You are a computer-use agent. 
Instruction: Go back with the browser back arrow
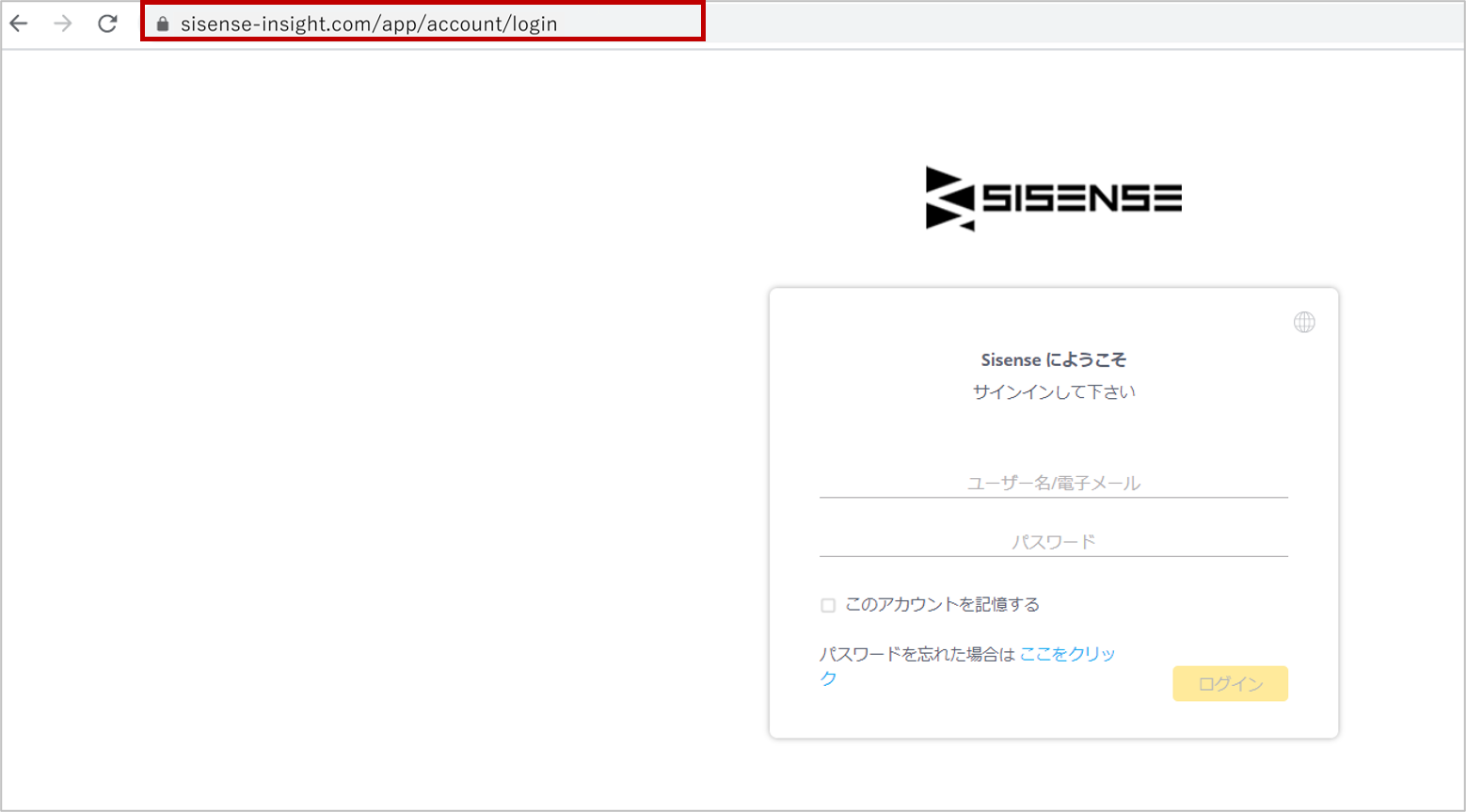pyautogui.click(x=19, y=24)
